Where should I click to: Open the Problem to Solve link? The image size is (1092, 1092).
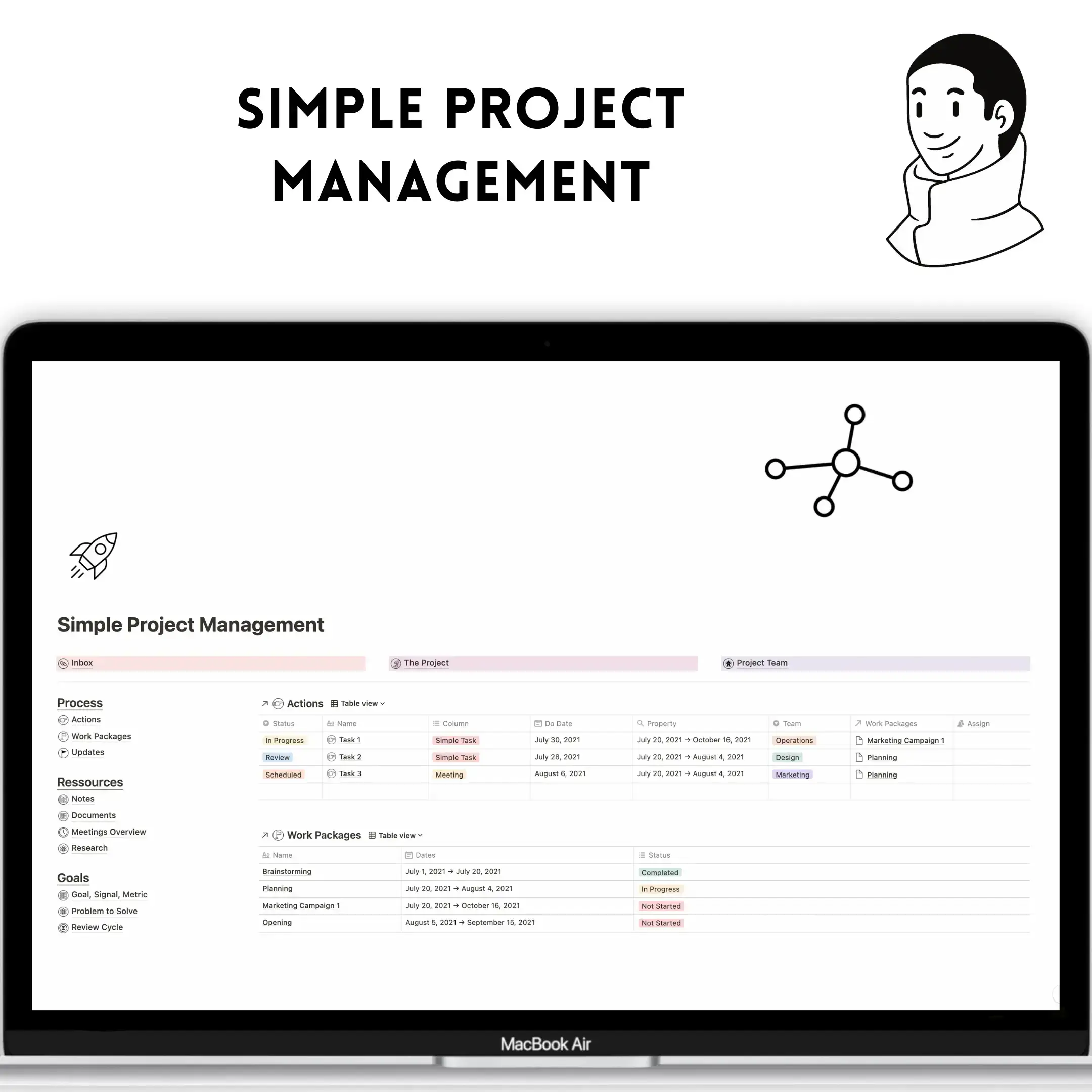[104, 911]
